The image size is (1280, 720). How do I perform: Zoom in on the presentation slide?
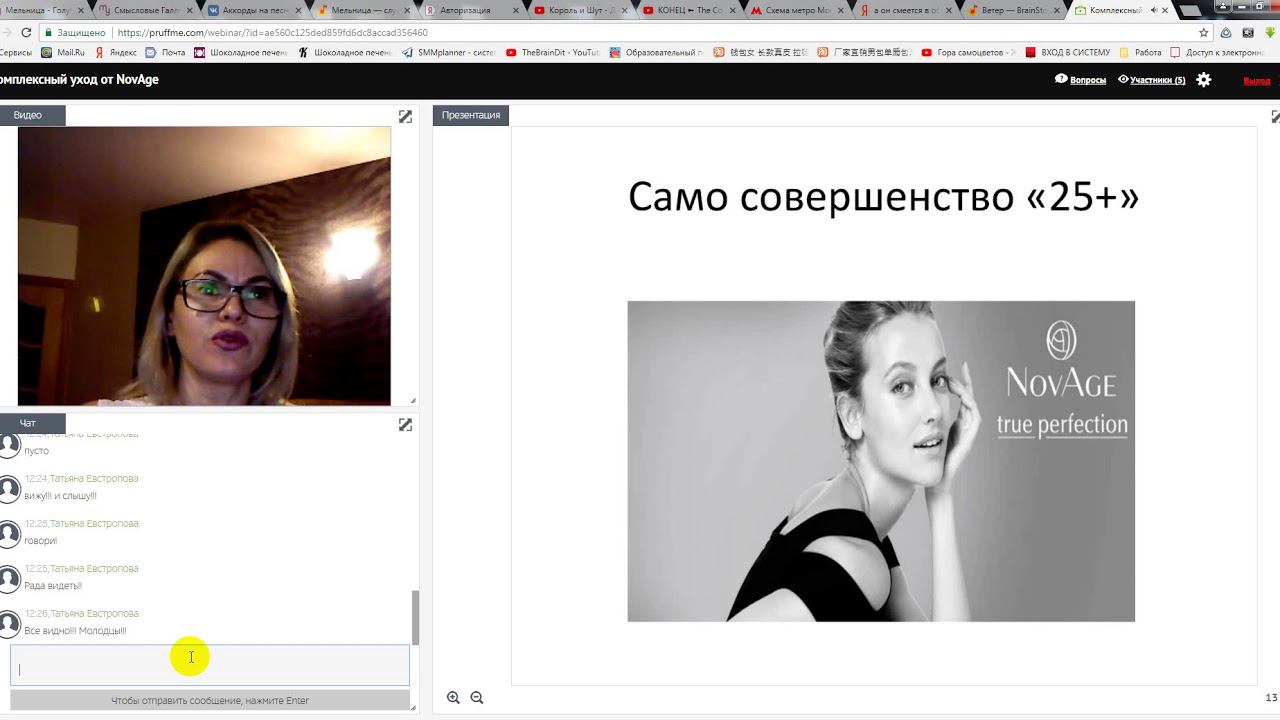tap(453, 697)
